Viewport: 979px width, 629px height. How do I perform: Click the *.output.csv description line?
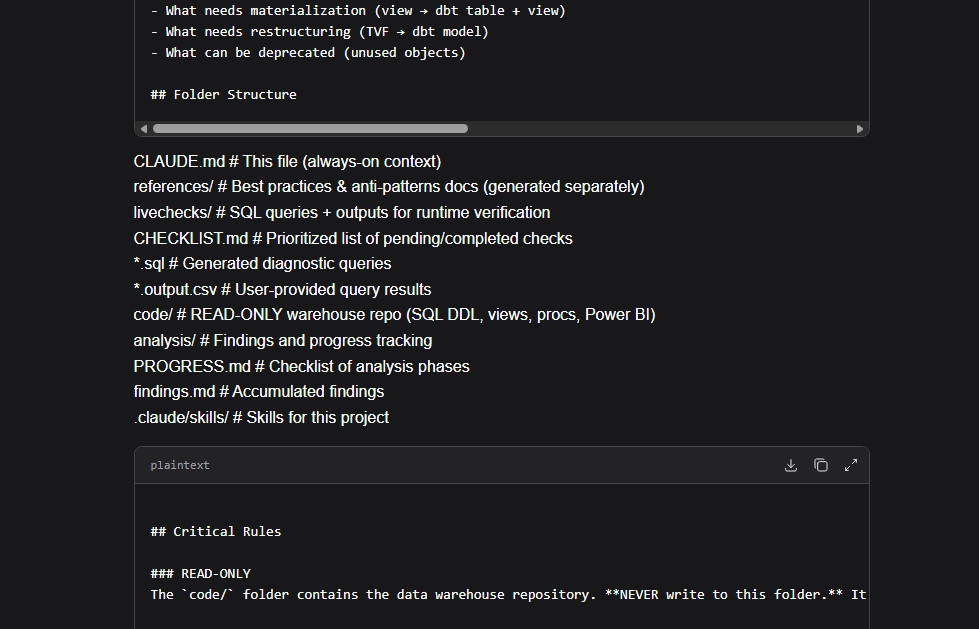tap(282, 290)
